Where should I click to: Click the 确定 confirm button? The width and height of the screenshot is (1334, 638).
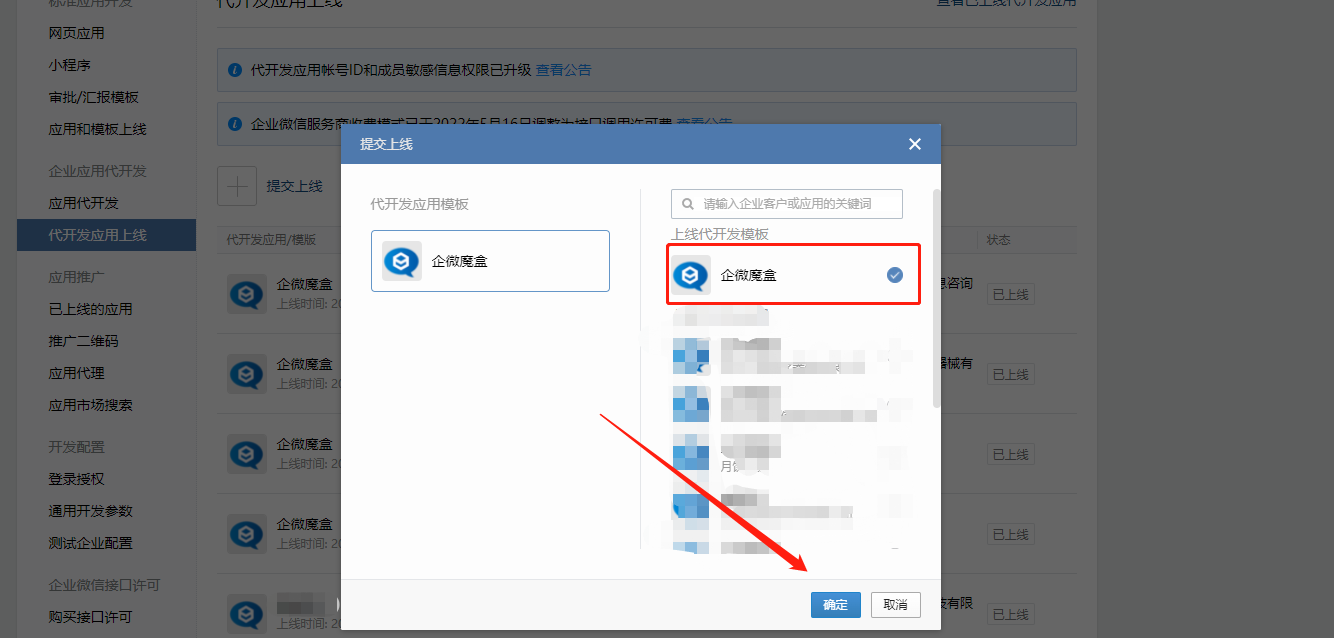tap(835, 605)
